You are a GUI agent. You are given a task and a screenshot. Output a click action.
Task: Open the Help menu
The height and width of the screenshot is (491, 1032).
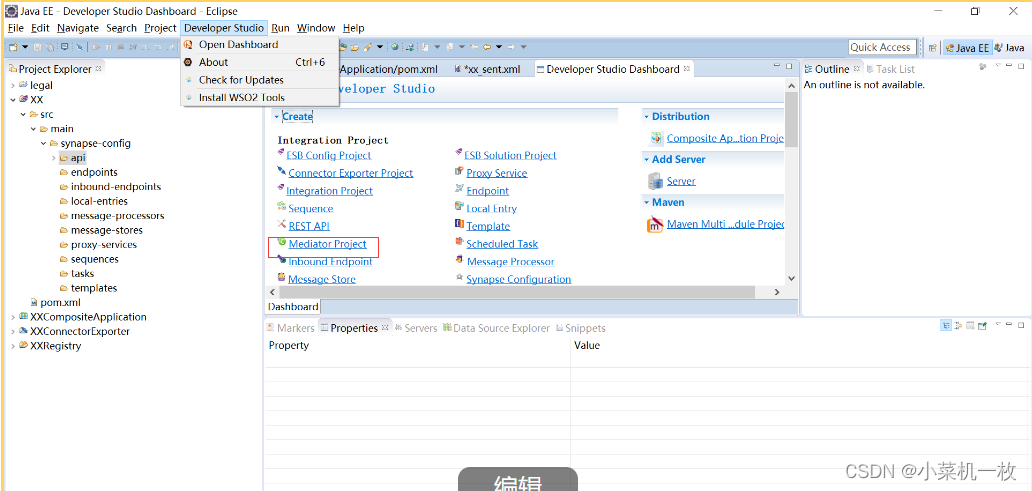coord(353,28)
